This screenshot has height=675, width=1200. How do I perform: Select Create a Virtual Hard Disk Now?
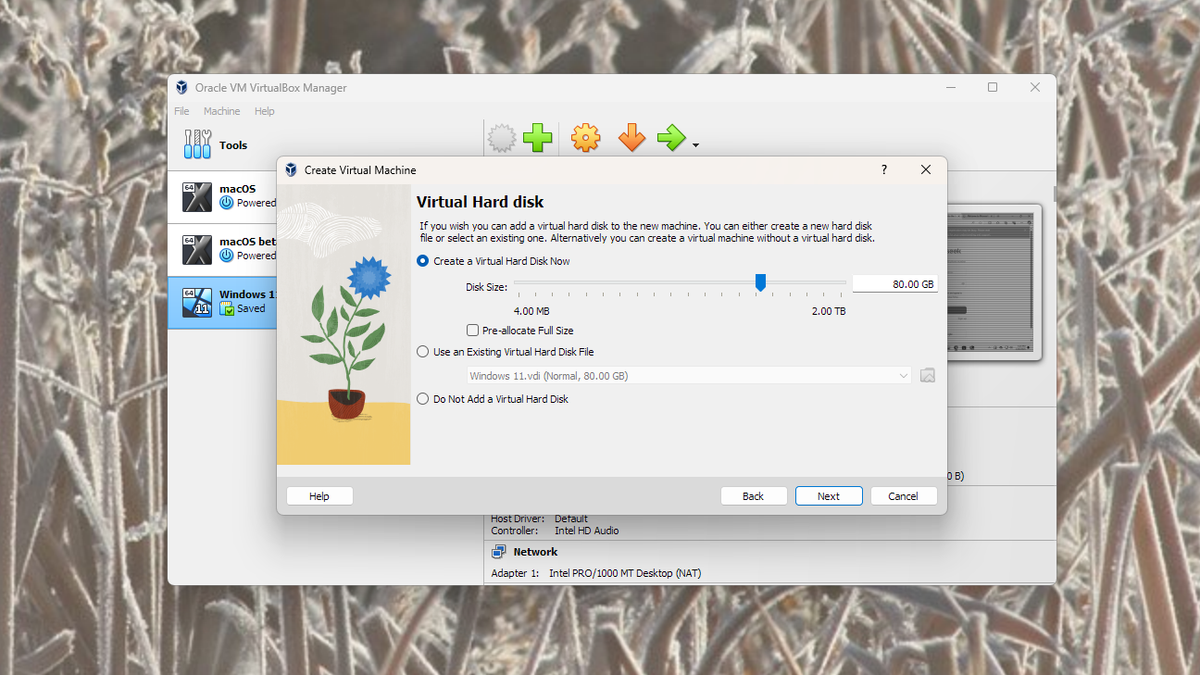coord(423,261)
